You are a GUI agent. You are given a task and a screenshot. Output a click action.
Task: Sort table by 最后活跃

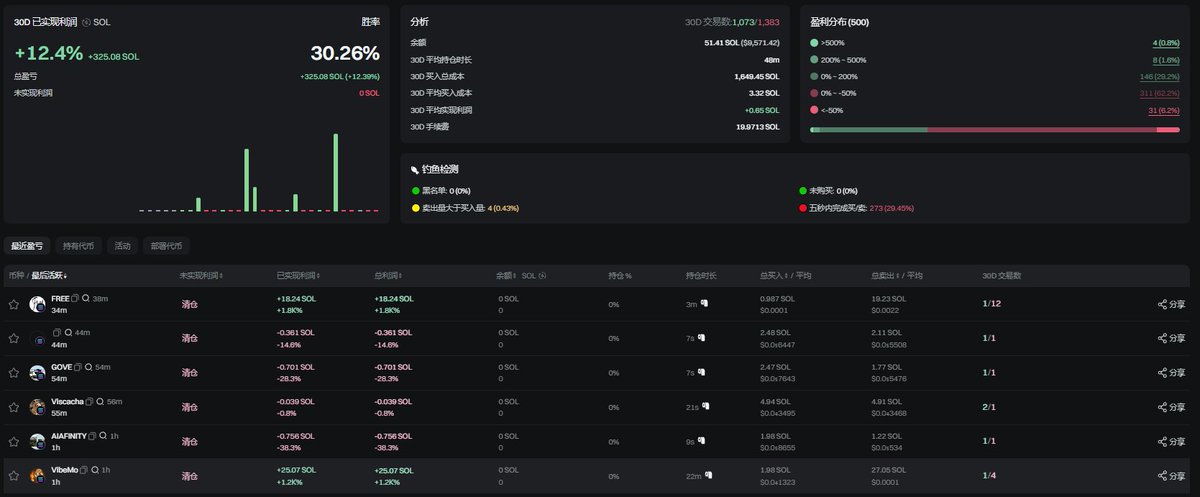tap(50, 275)
